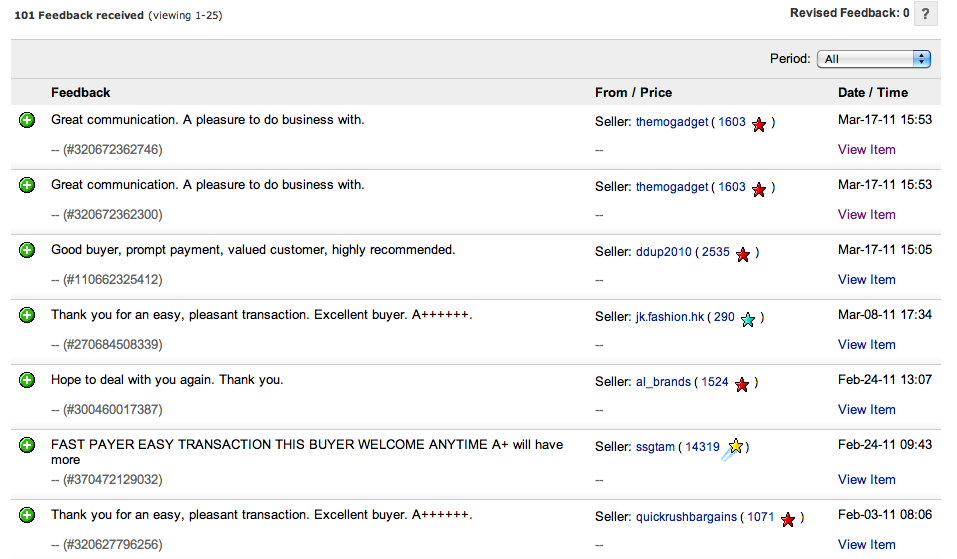This screenshot has width=957, height=559.
Task: Open seller profile jk.fashion.hk
Action: click(x=670, y=317)
